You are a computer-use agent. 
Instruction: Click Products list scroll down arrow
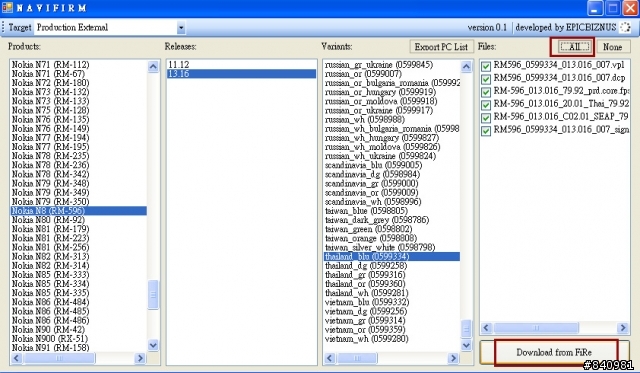[x=153, y=345]
